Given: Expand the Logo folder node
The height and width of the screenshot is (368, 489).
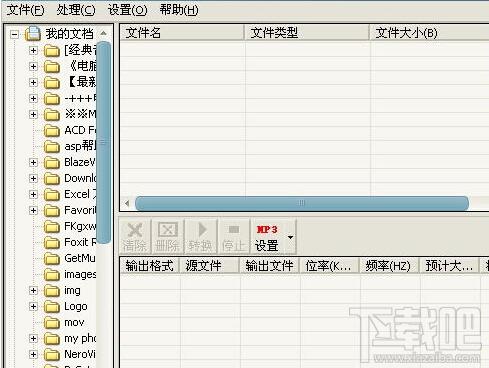Looking at the screenshot, I should coord(33,306).
